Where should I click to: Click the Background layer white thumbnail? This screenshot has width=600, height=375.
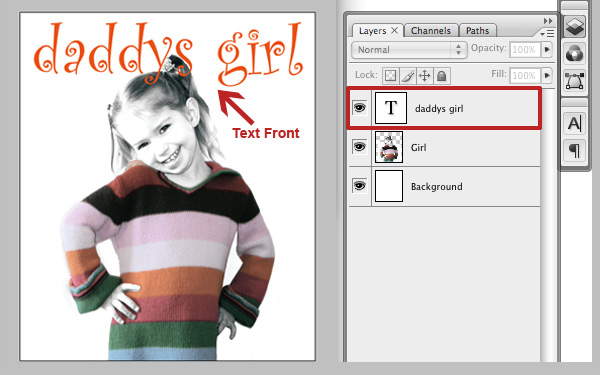(389, 186)
